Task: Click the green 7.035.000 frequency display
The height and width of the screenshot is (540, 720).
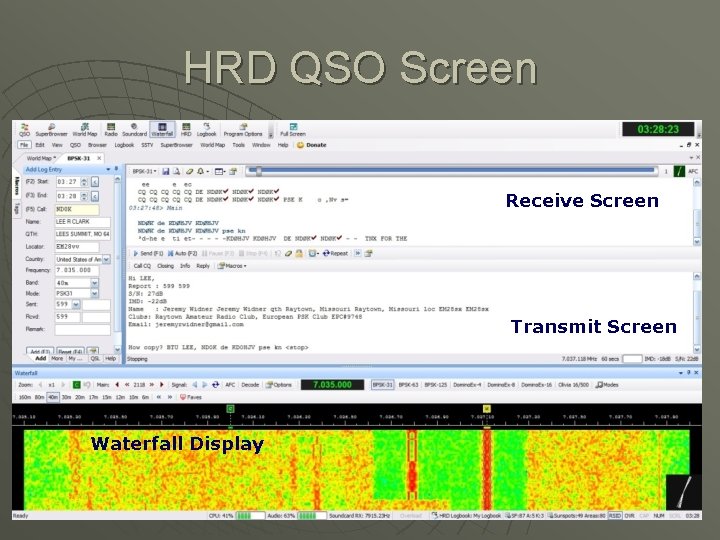Action: pyautogui.click(x=332, y=385)
